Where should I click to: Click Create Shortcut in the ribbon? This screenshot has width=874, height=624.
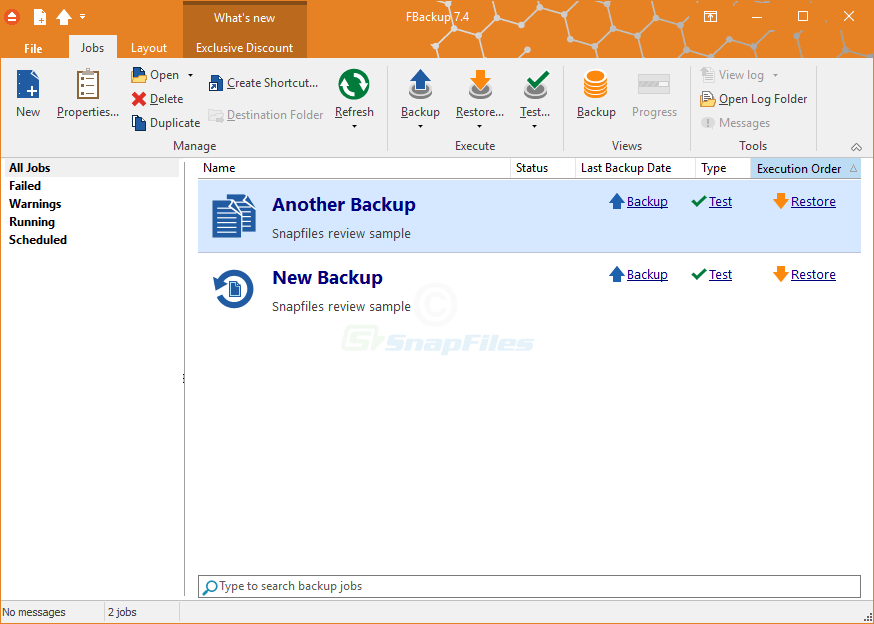(x=263, y=83)
